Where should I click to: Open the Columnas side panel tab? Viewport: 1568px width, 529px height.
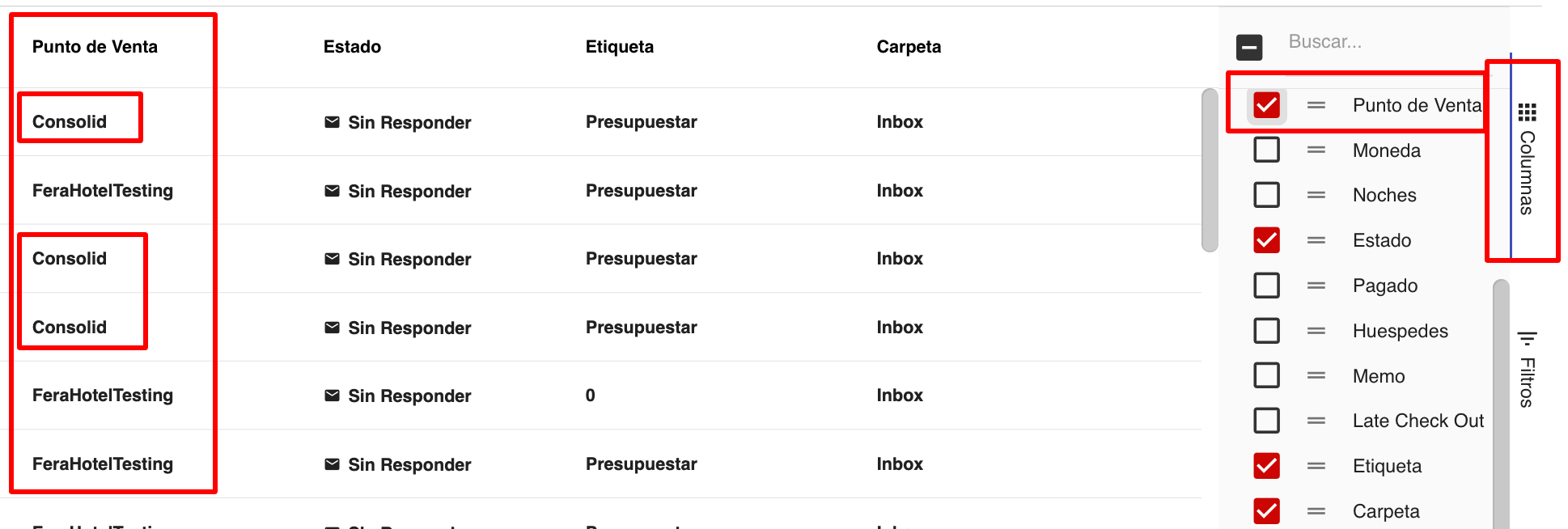click(1527, 162)
